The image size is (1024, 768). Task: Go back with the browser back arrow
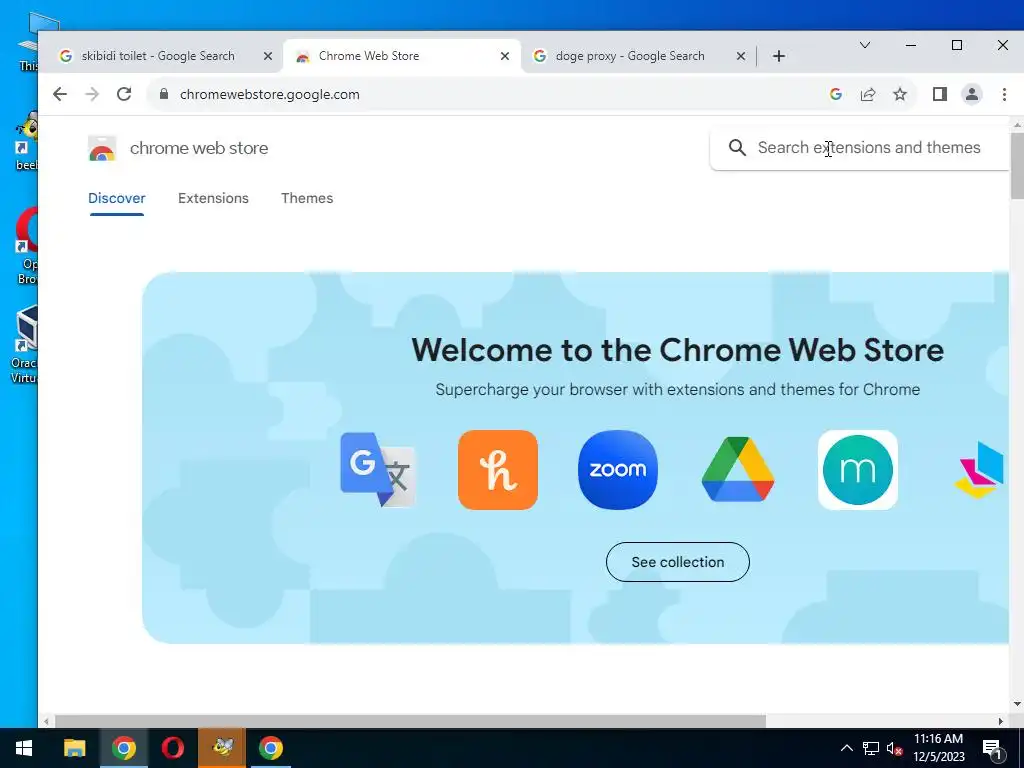[59, 94]
